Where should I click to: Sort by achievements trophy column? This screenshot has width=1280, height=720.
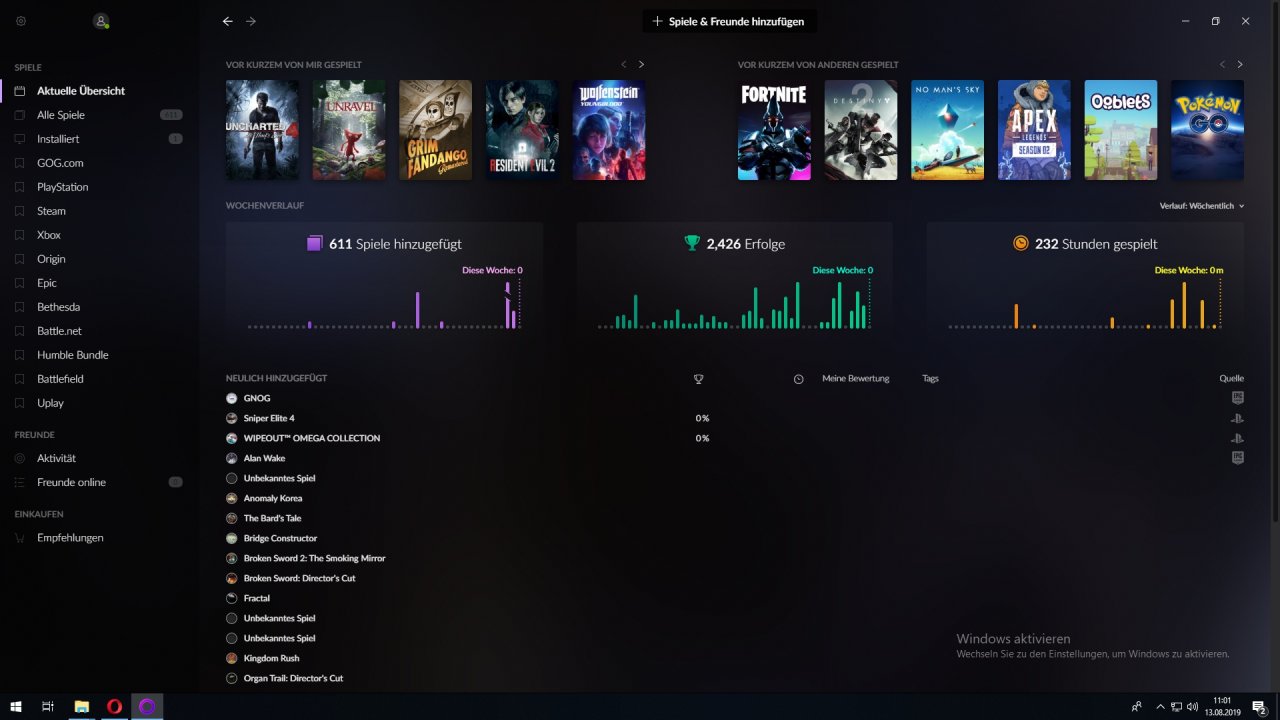coord(699,379)
